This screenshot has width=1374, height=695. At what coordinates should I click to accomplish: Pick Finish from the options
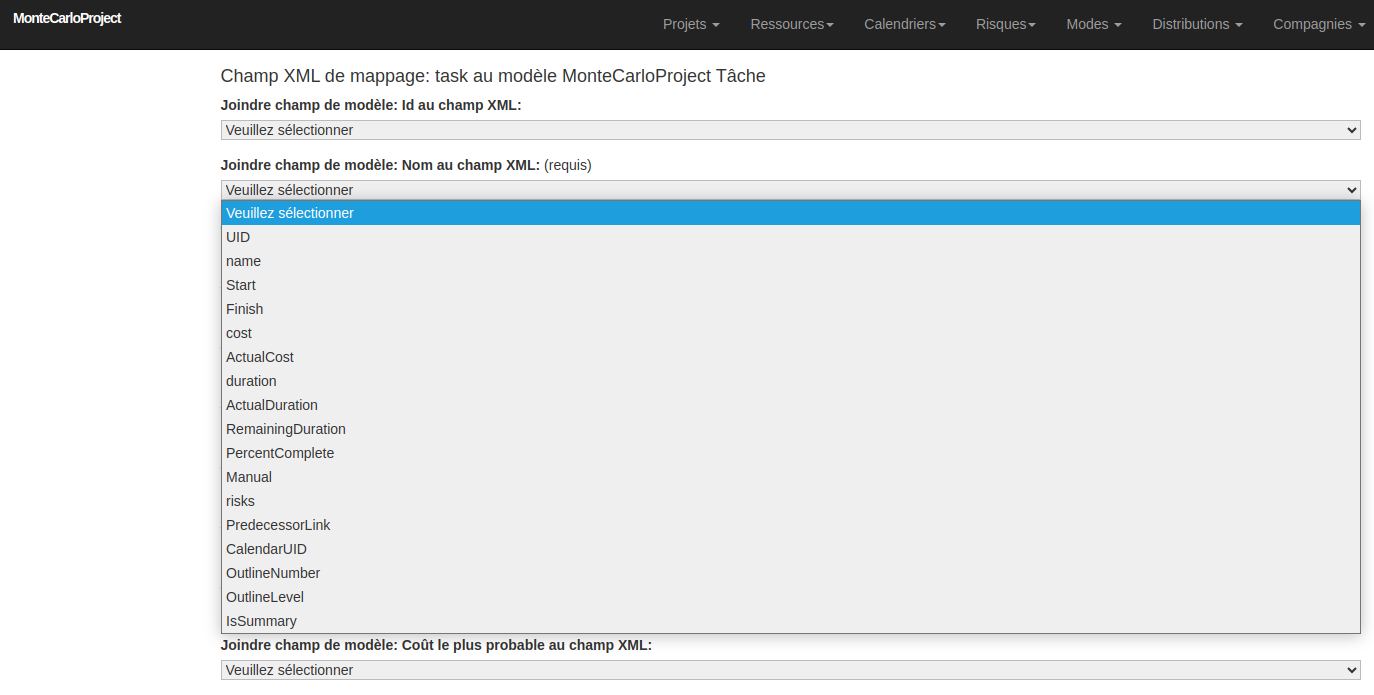click(244, 309)
